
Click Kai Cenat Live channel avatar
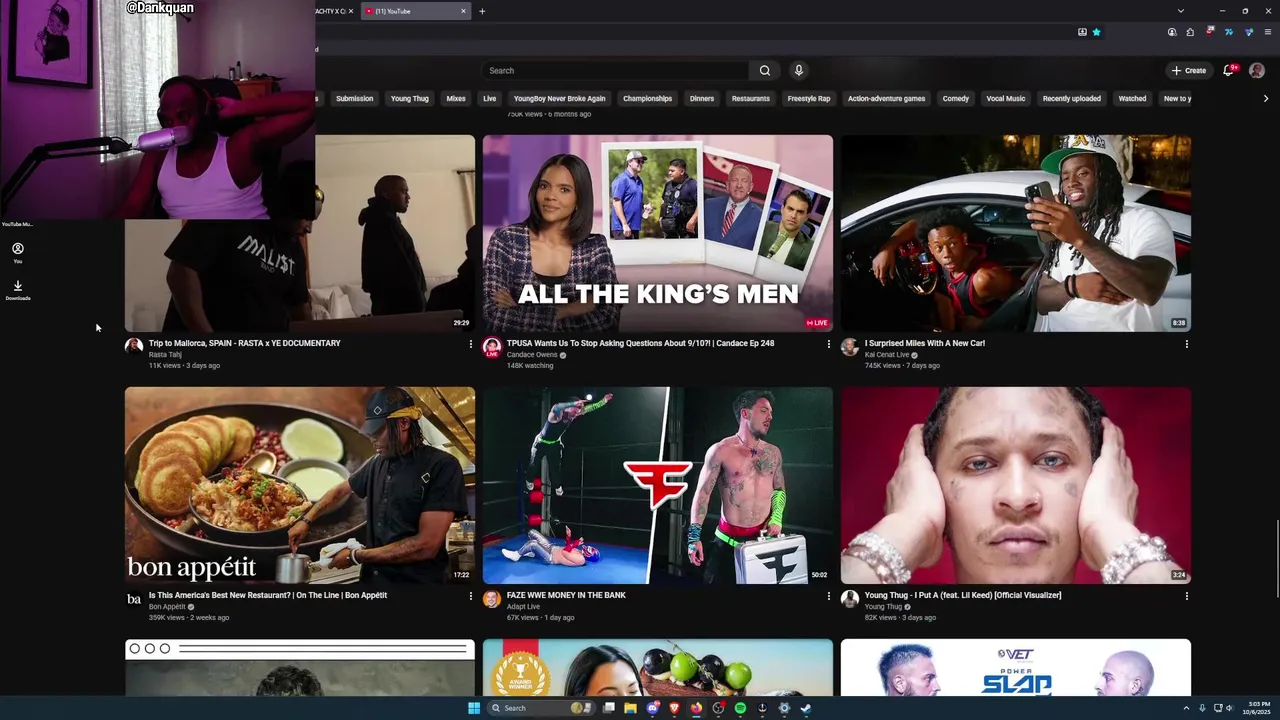click(850, 347)
